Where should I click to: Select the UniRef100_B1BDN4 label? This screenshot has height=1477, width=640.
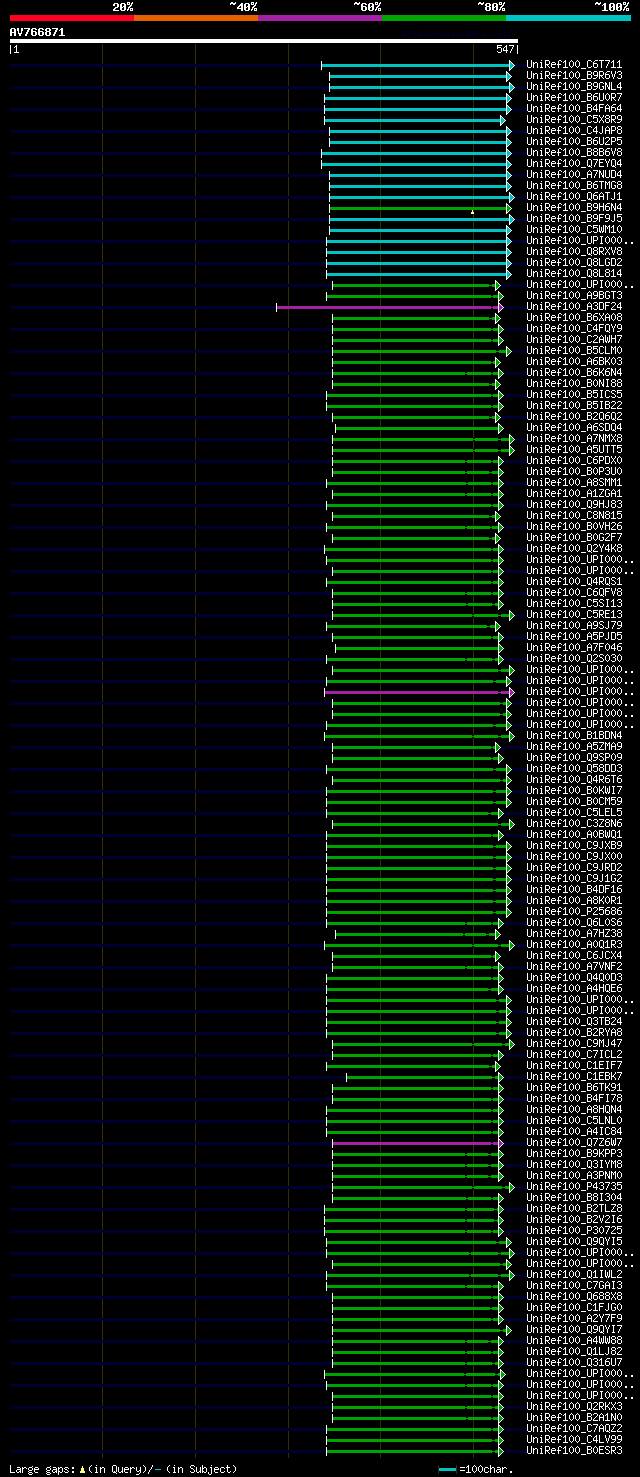574,736
